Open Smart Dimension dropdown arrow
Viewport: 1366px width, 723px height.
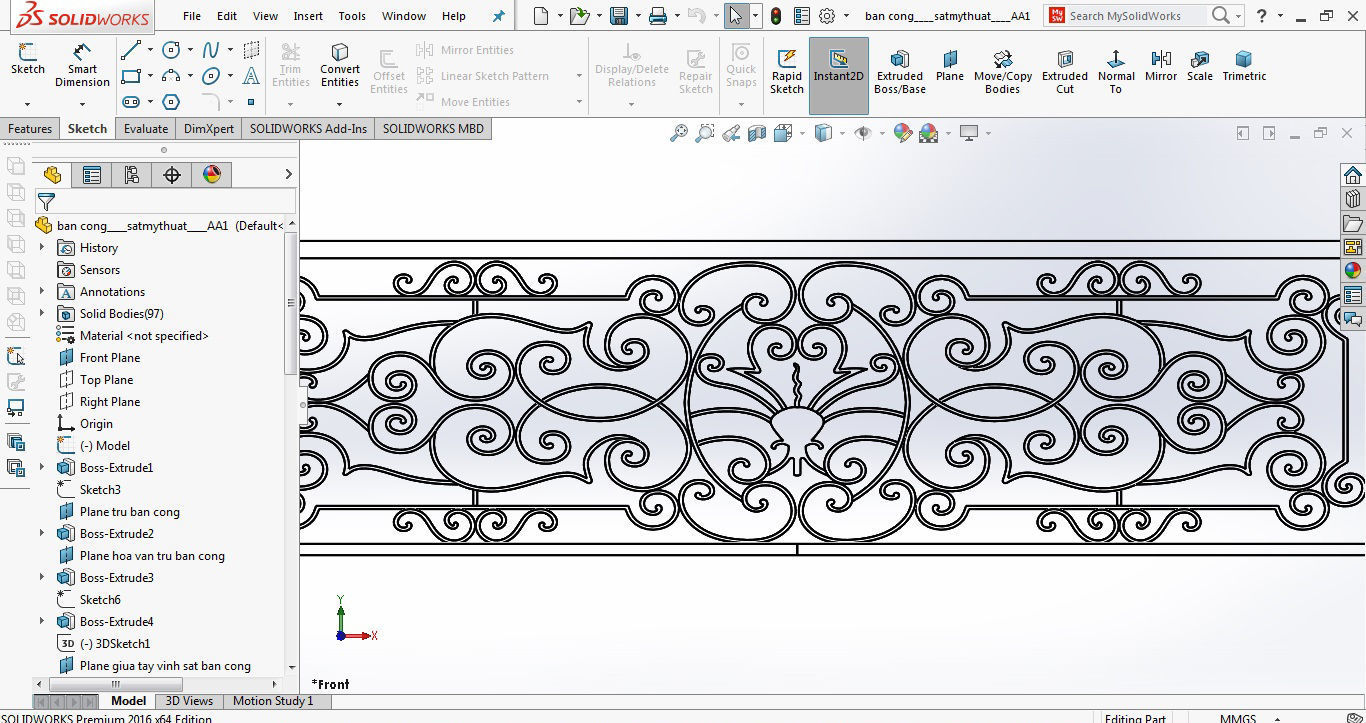point(82,104)
